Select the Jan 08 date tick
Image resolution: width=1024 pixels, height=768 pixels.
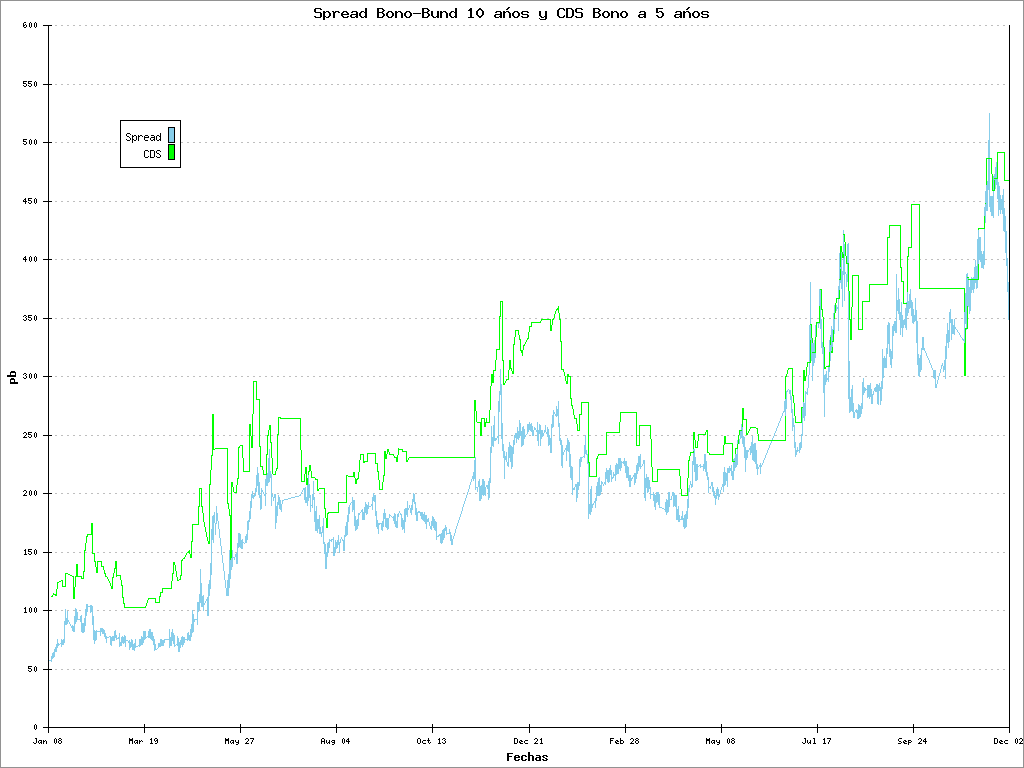pos(48,742)
